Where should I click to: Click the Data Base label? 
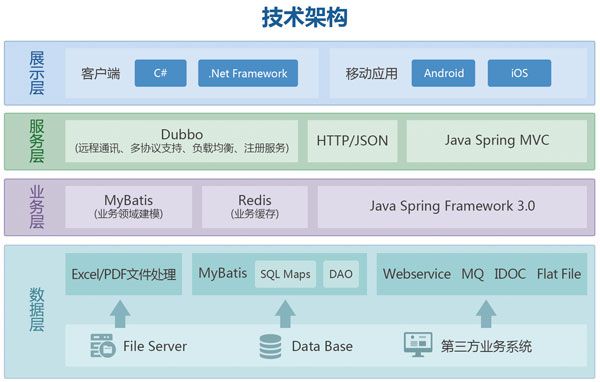pyautogui.click(x=322, y=346)
